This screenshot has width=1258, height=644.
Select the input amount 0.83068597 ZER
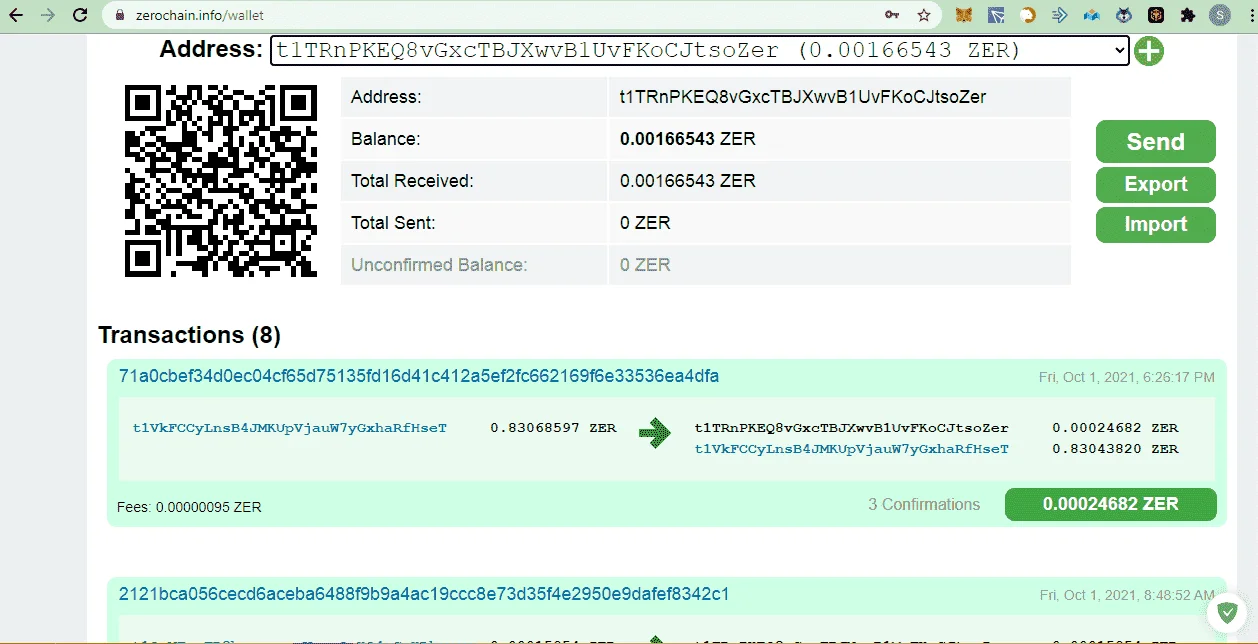click(553, 428)
